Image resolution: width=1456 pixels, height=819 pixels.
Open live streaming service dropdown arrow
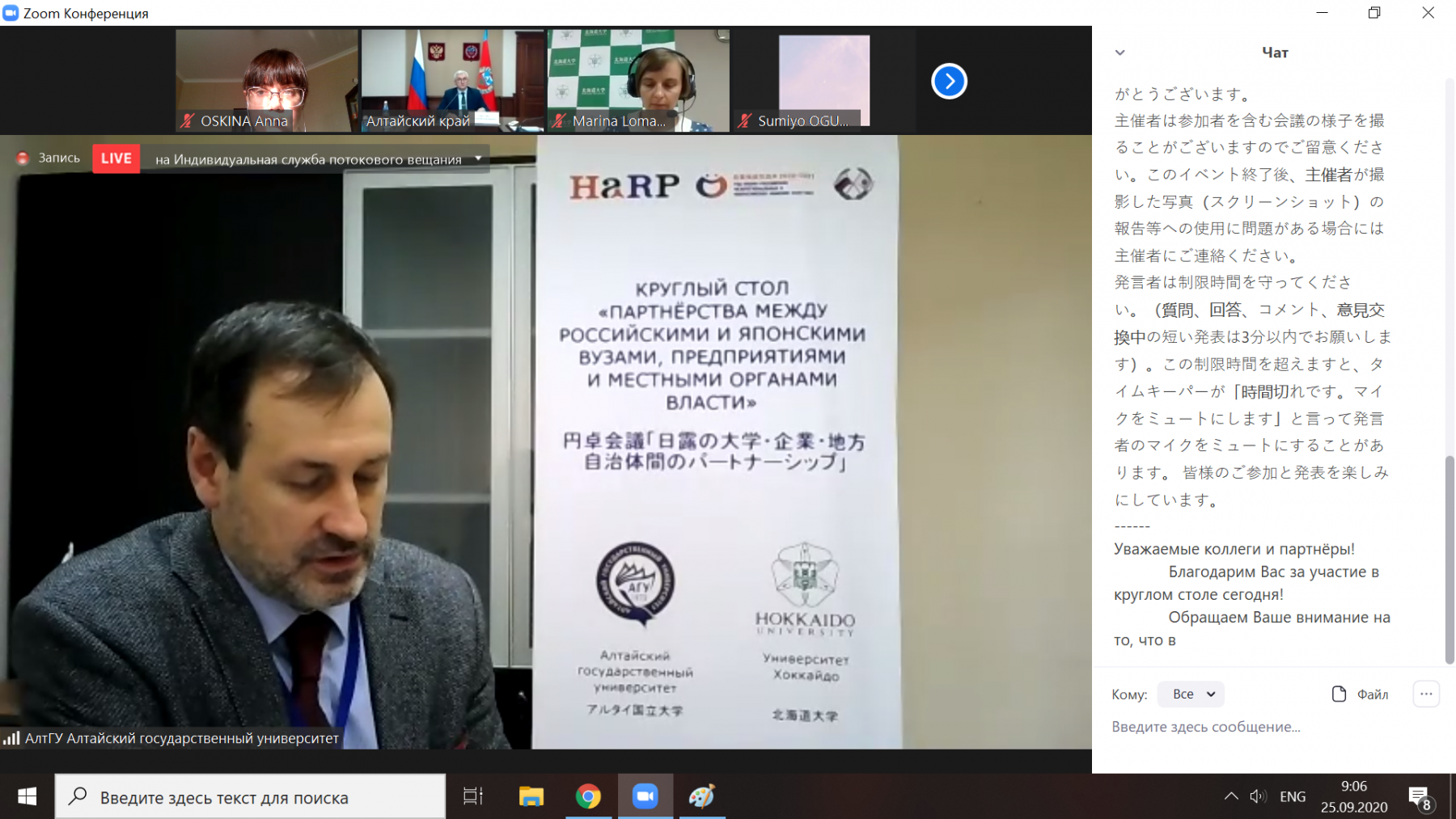(478, 158)
